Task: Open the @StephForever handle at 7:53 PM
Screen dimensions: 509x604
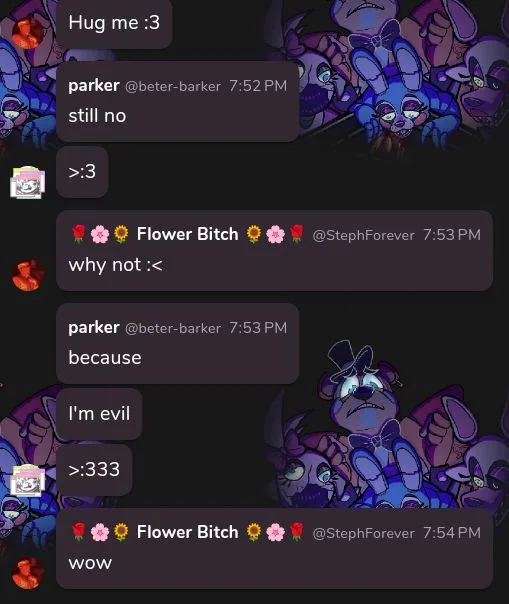Action: pyautogui.click(x=363, y=235)
